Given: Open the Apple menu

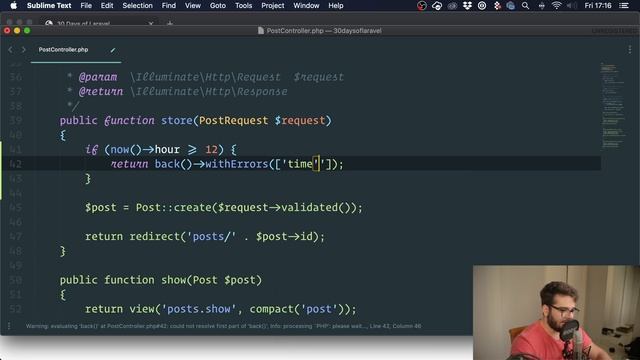Looking at the screenshot, I should [13, 6].
